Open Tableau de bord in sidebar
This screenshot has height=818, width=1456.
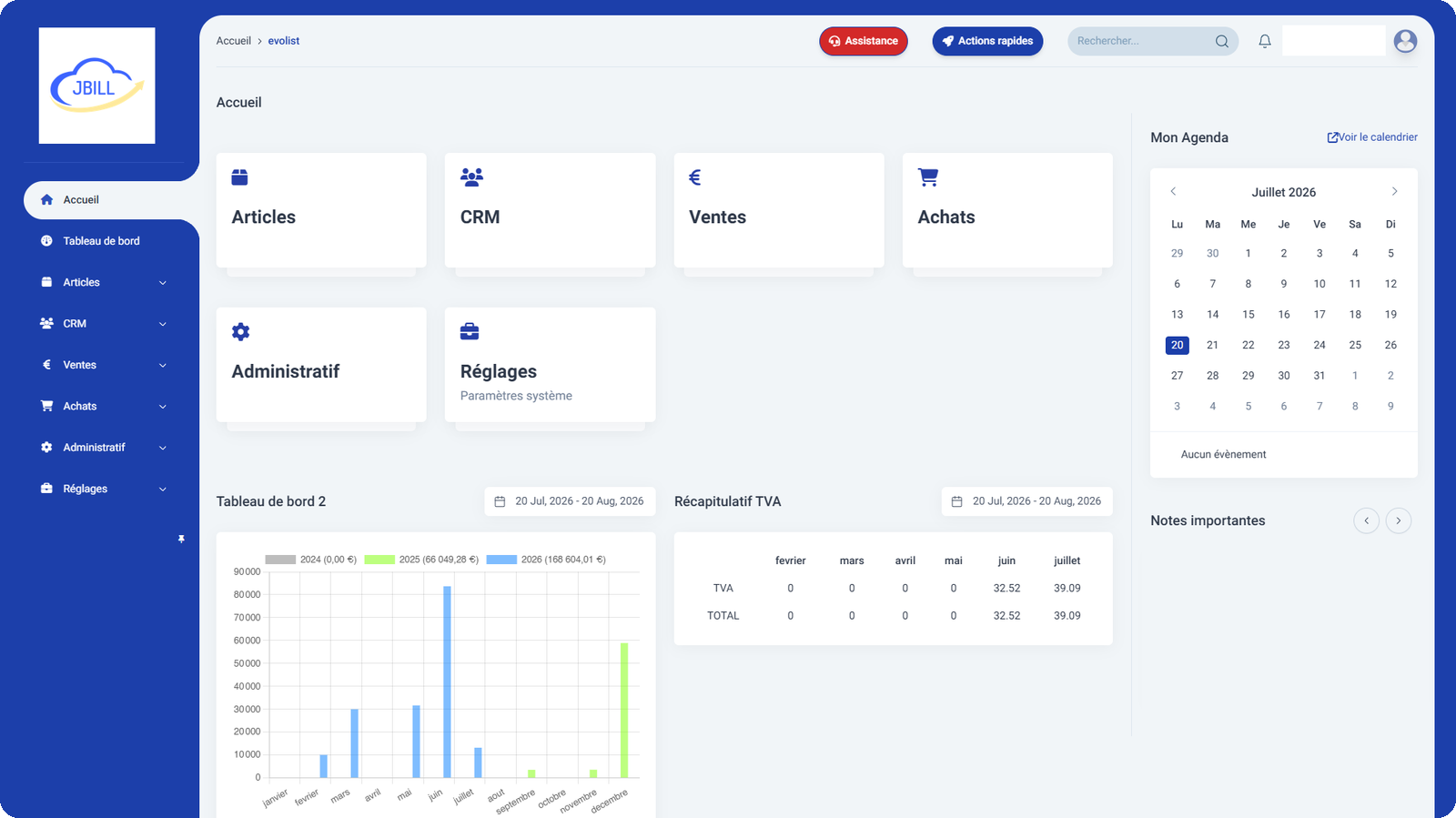click(101, 241)
